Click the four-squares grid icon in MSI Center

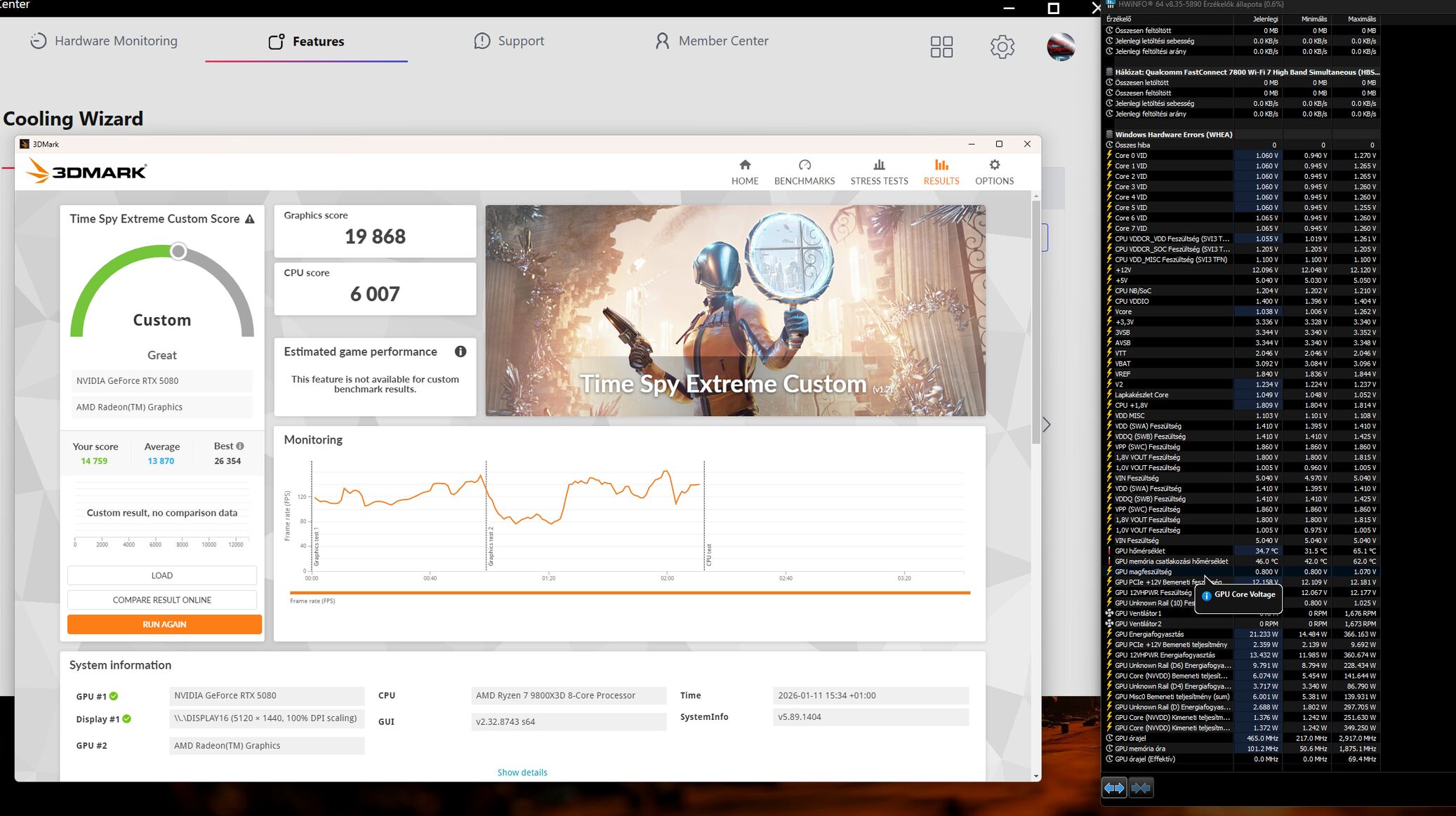click(941, 47)
